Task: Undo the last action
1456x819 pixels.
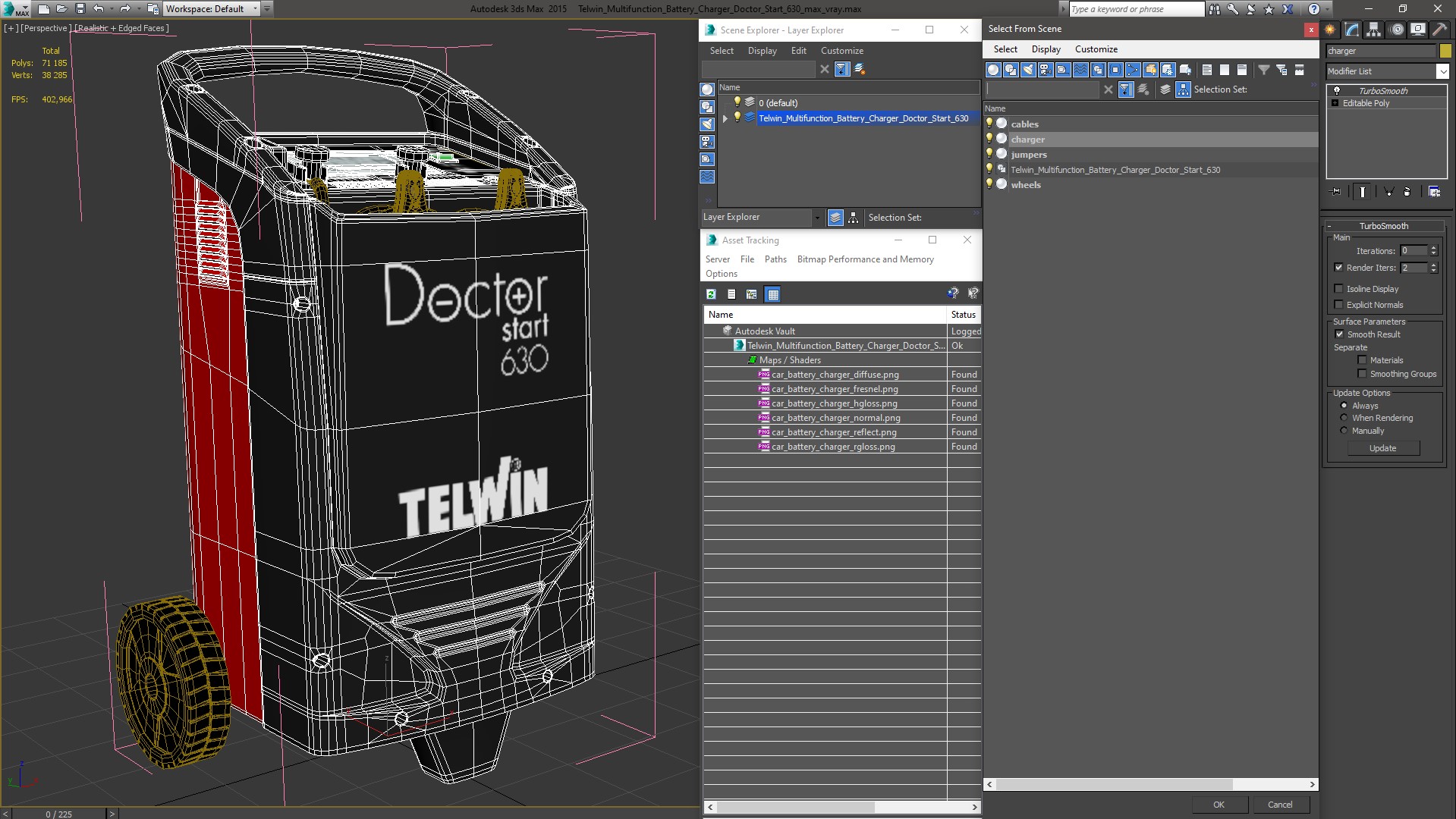Action: pos(98,9)
